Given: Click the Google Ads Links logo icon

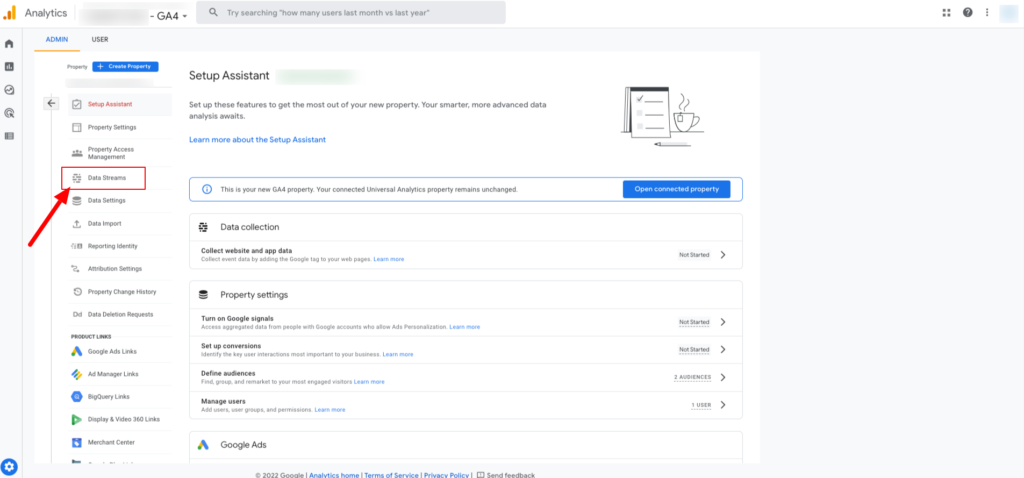Looking at the screenshot, I should pyautogui.click(x=76, y=351).
